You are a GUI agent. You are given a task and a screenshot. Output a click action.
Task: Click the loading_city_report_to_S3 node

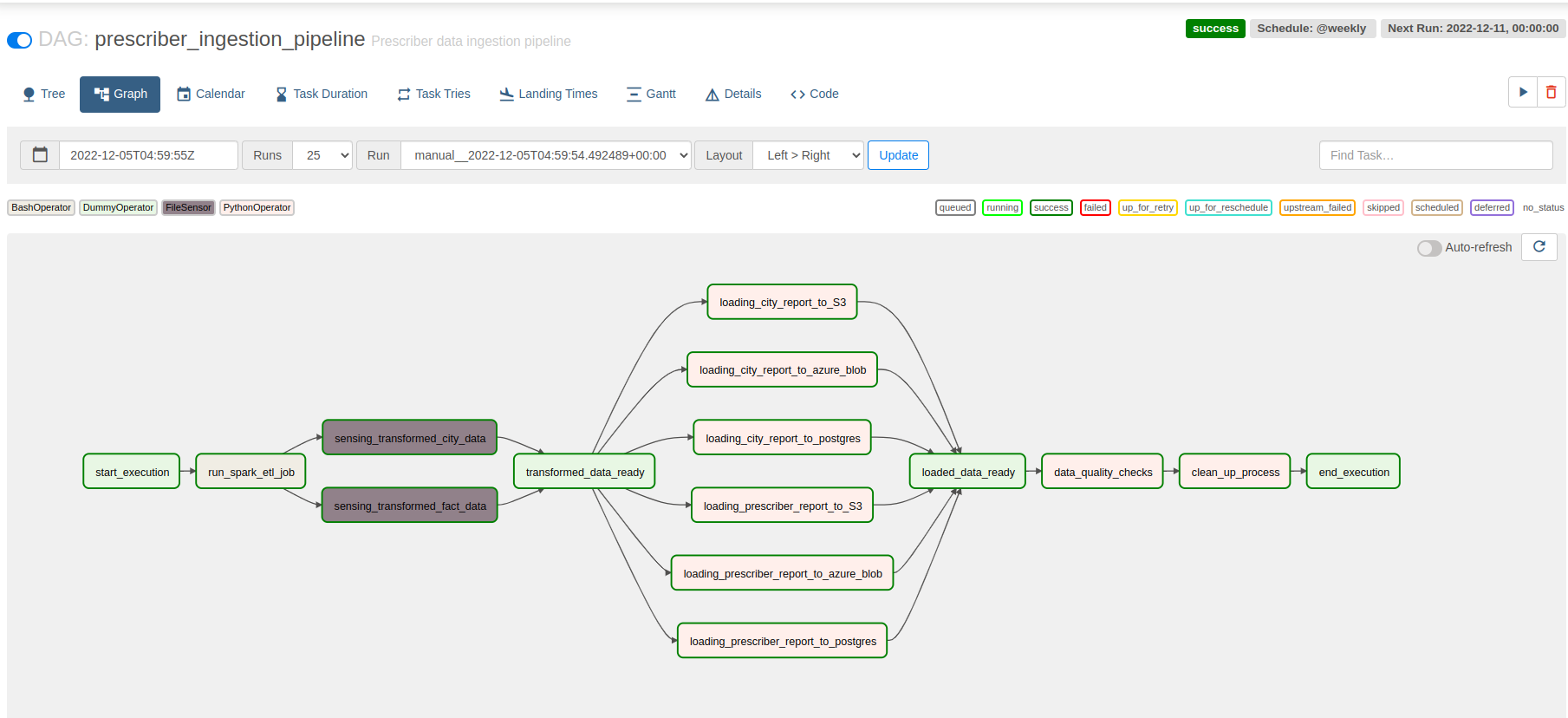click(x=783, y=302)
